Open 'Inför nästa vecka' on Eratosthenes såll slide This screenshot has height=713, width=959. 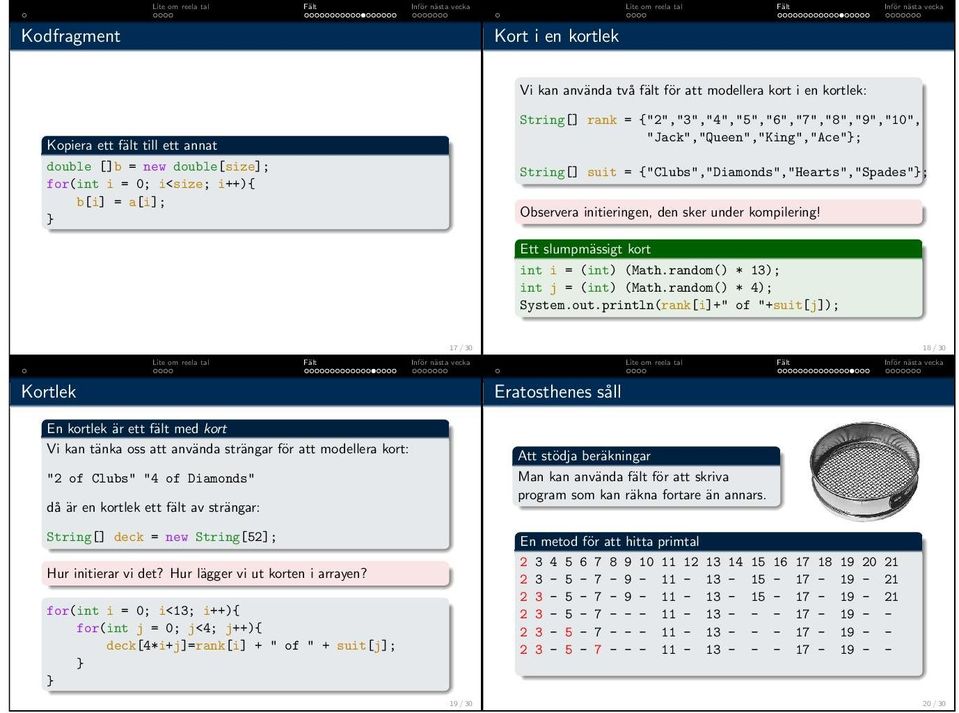point(914,362)
